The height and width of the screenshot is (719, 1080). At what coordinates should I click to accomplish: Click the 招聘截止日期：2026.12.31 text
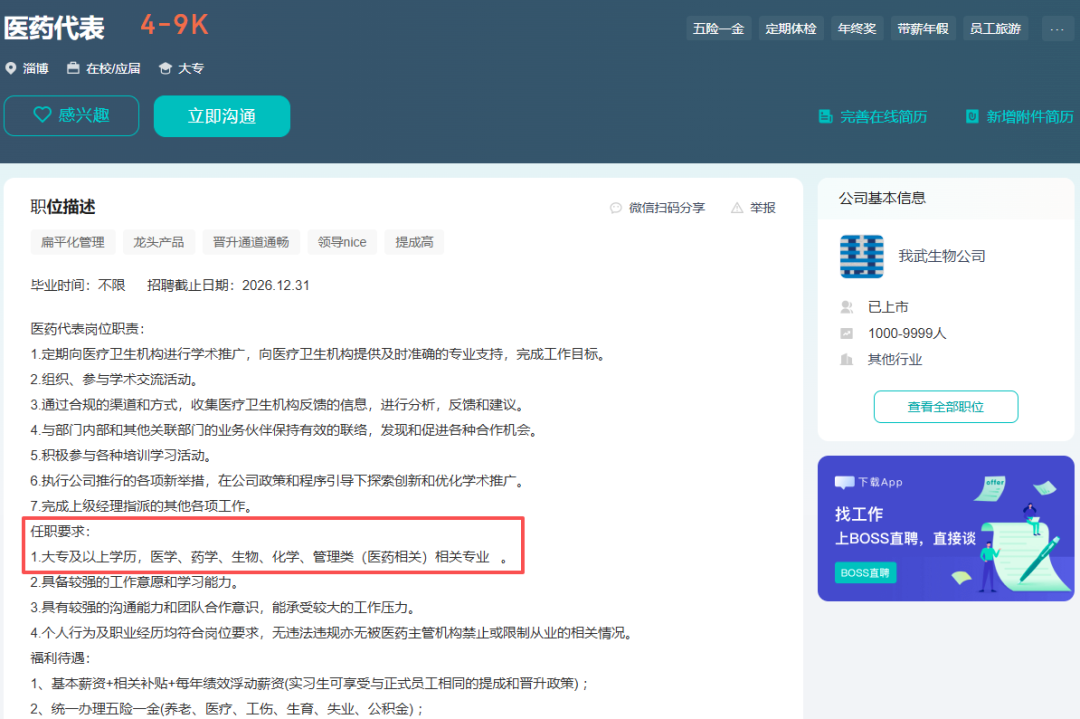[228, 285]
